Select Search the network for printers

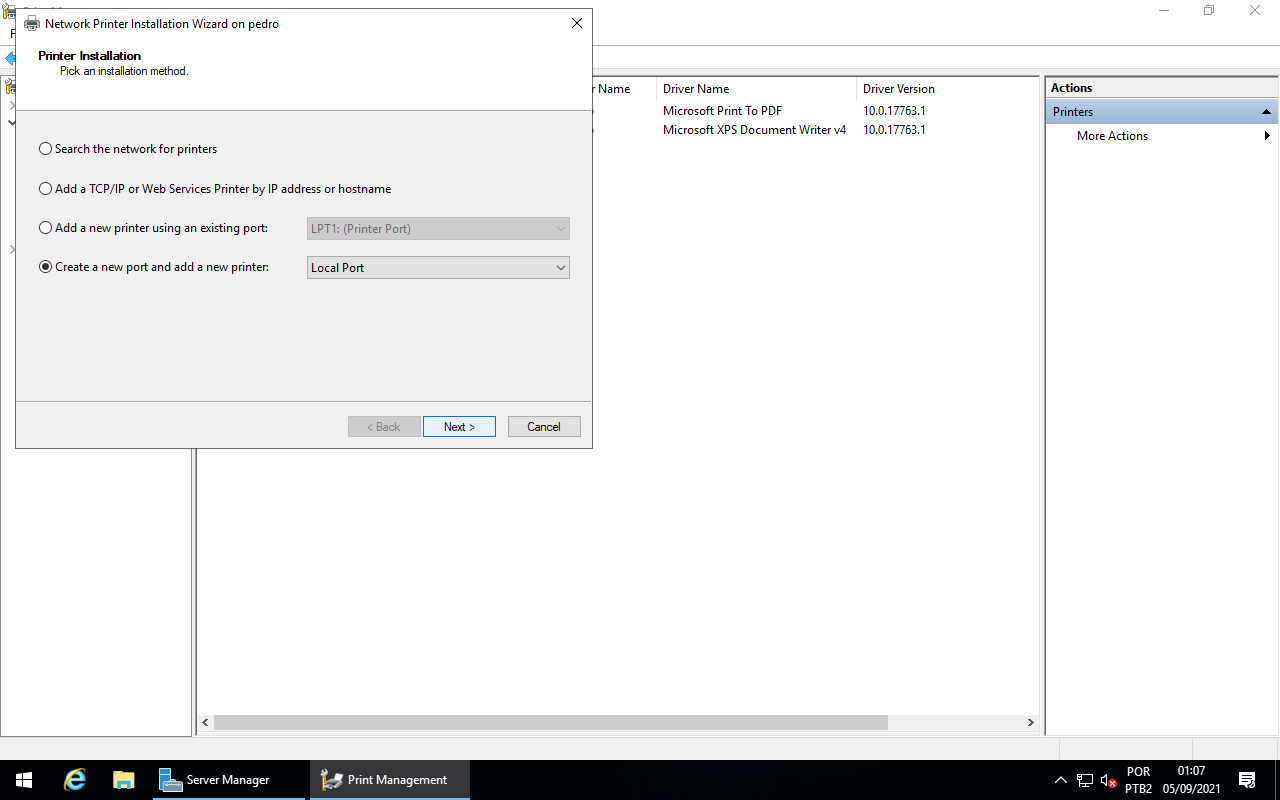45,149
